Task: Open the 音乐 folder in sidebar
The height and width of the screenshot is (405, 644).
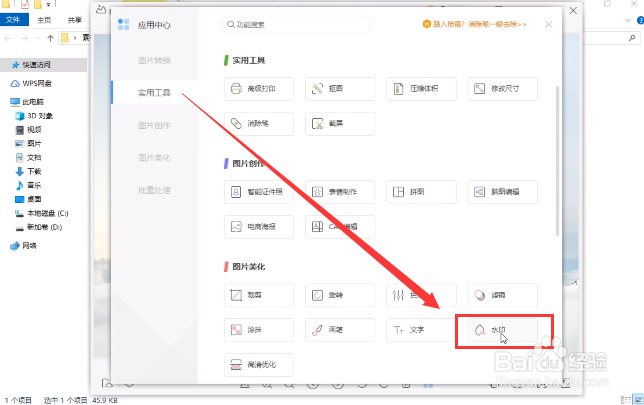Action: [29, 185]
